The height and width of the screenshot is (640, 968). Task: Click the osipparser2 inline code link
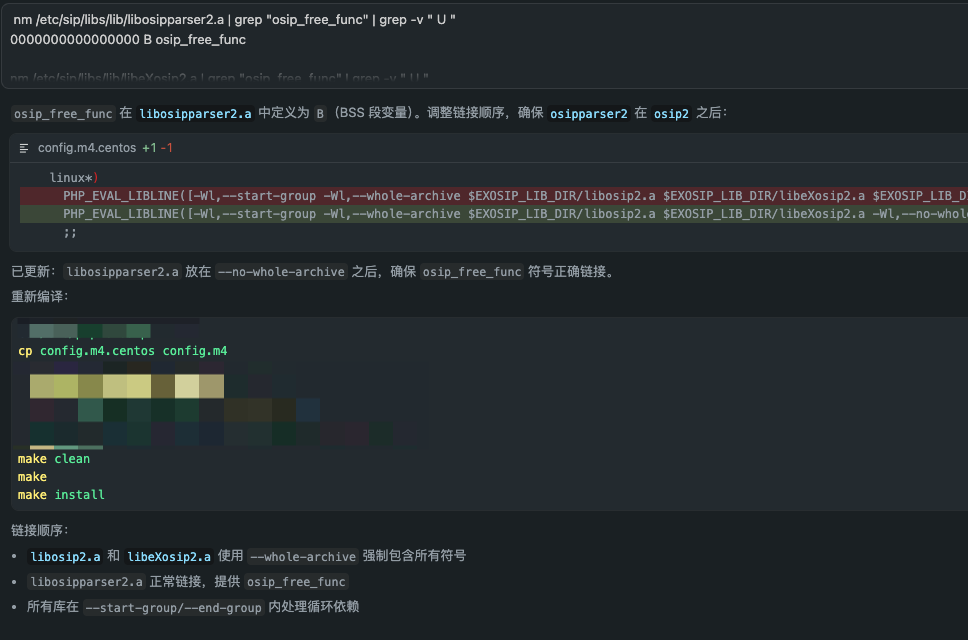coord(589,114)
